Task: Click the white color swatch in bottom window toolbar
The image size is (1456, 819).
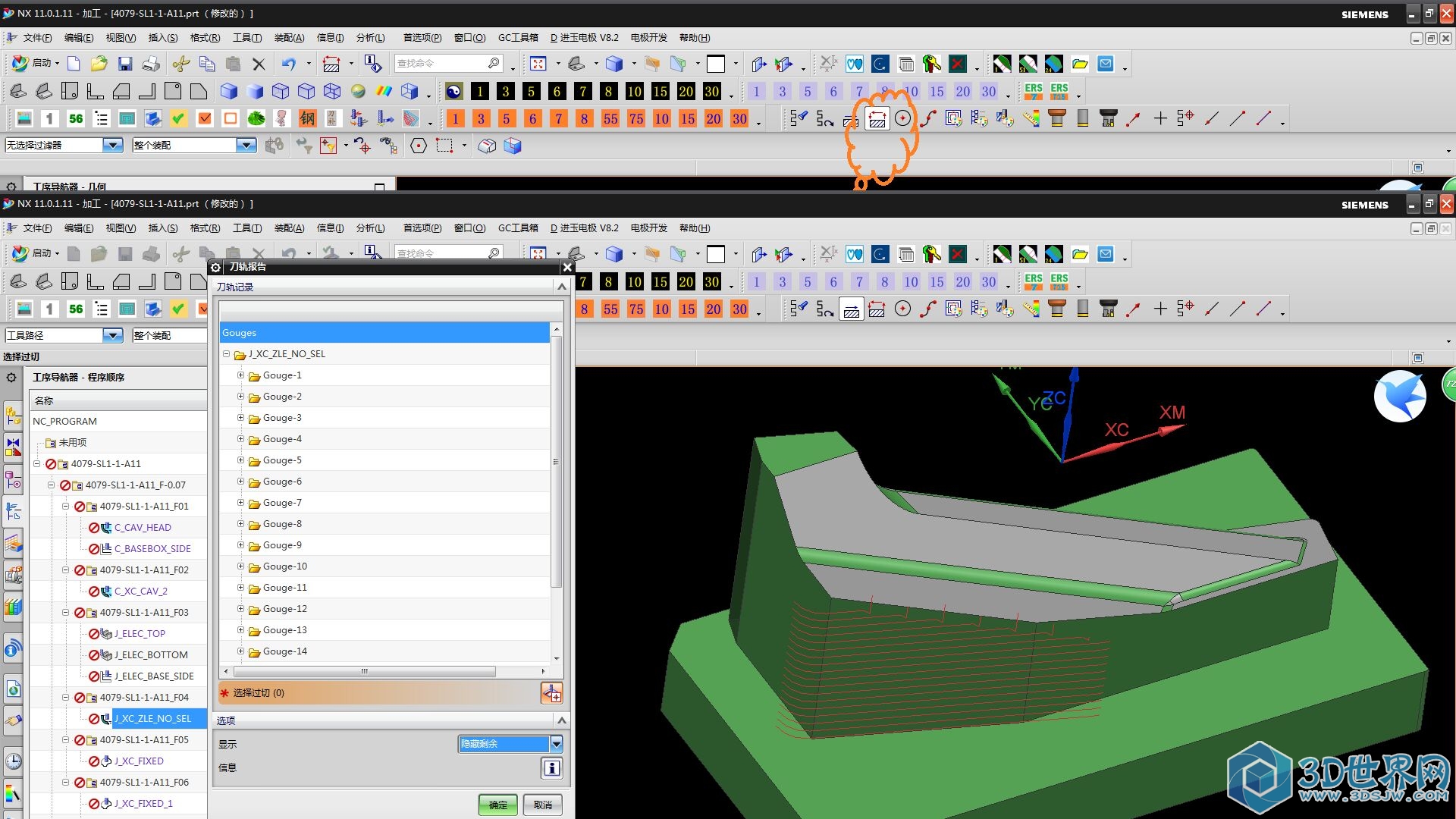Action: point(715,254)
